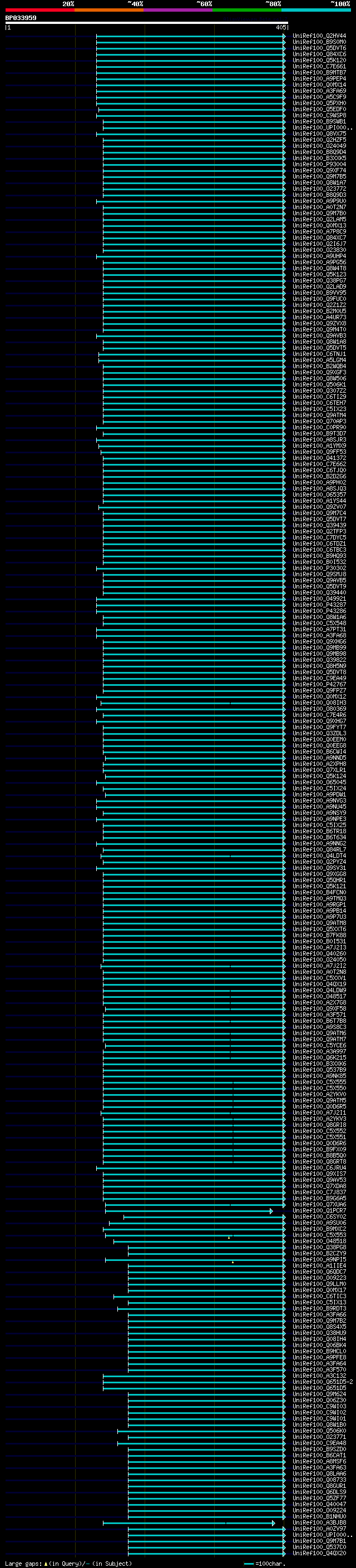This screenshot has height=1568, width=356.
Task: Open the UniRef100_A3C132 hit
Action: 319,1376
